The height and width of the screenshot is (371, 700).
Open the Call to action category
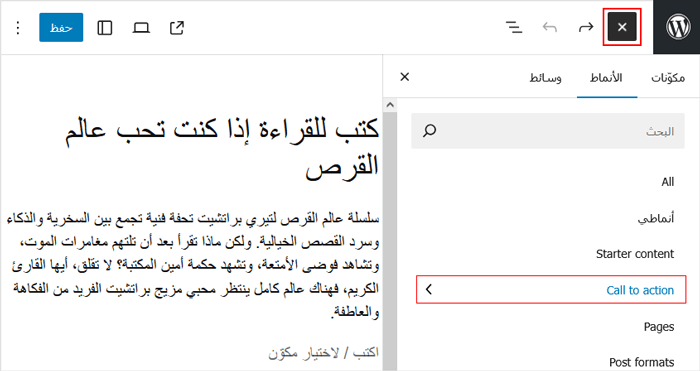(x=551, y=290)
